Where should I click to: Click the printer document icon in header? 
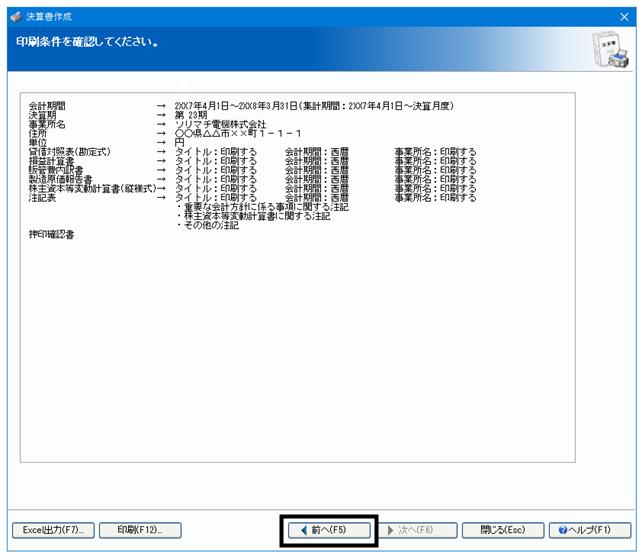611,49
